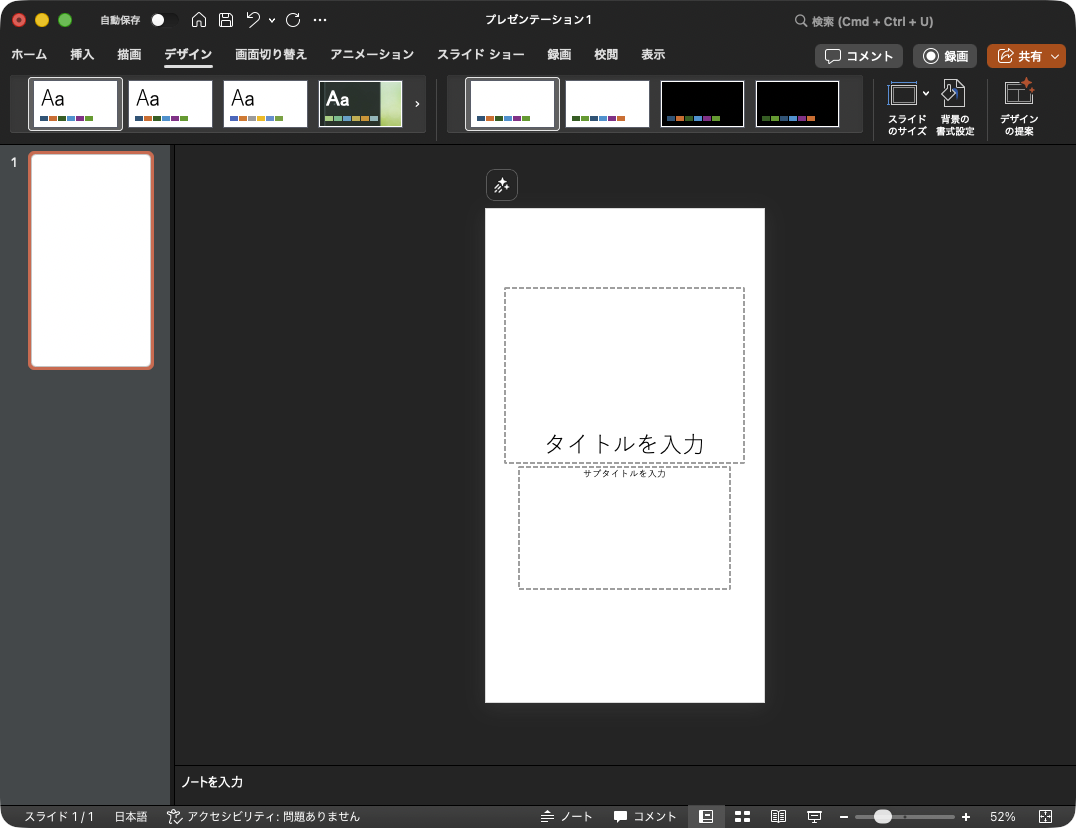Fit slide to current window icon

[1046, 817]
